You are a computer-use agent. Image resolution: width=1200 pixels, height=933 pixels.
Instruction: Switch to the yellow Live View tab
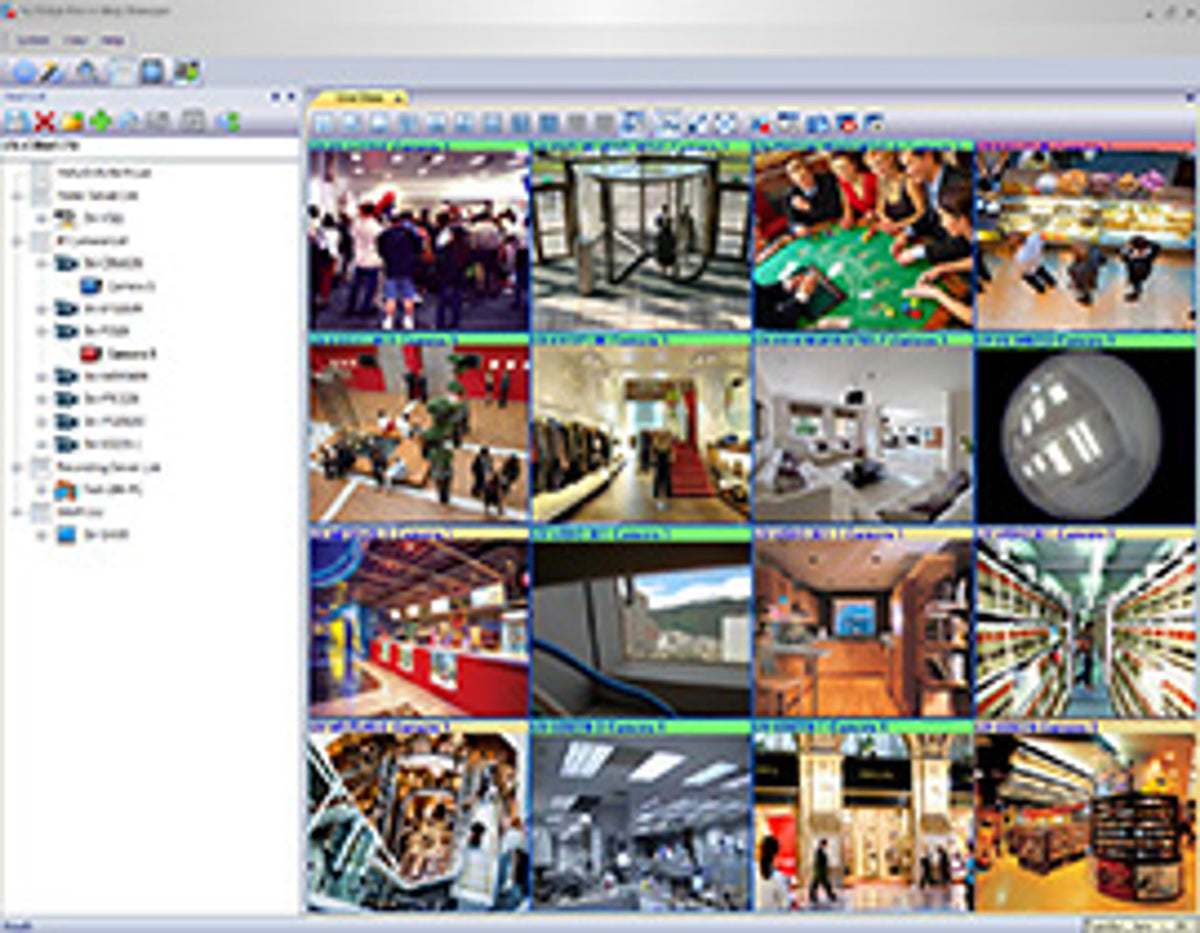(x=358, y=97)
